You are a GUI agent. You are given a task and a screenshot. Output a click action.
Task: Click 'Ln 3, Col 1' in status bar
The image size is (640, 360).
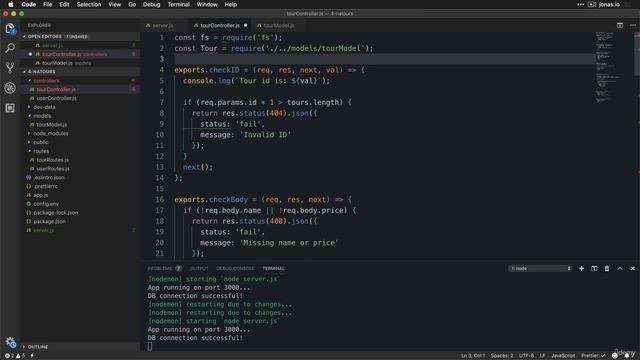coord(473,356)
